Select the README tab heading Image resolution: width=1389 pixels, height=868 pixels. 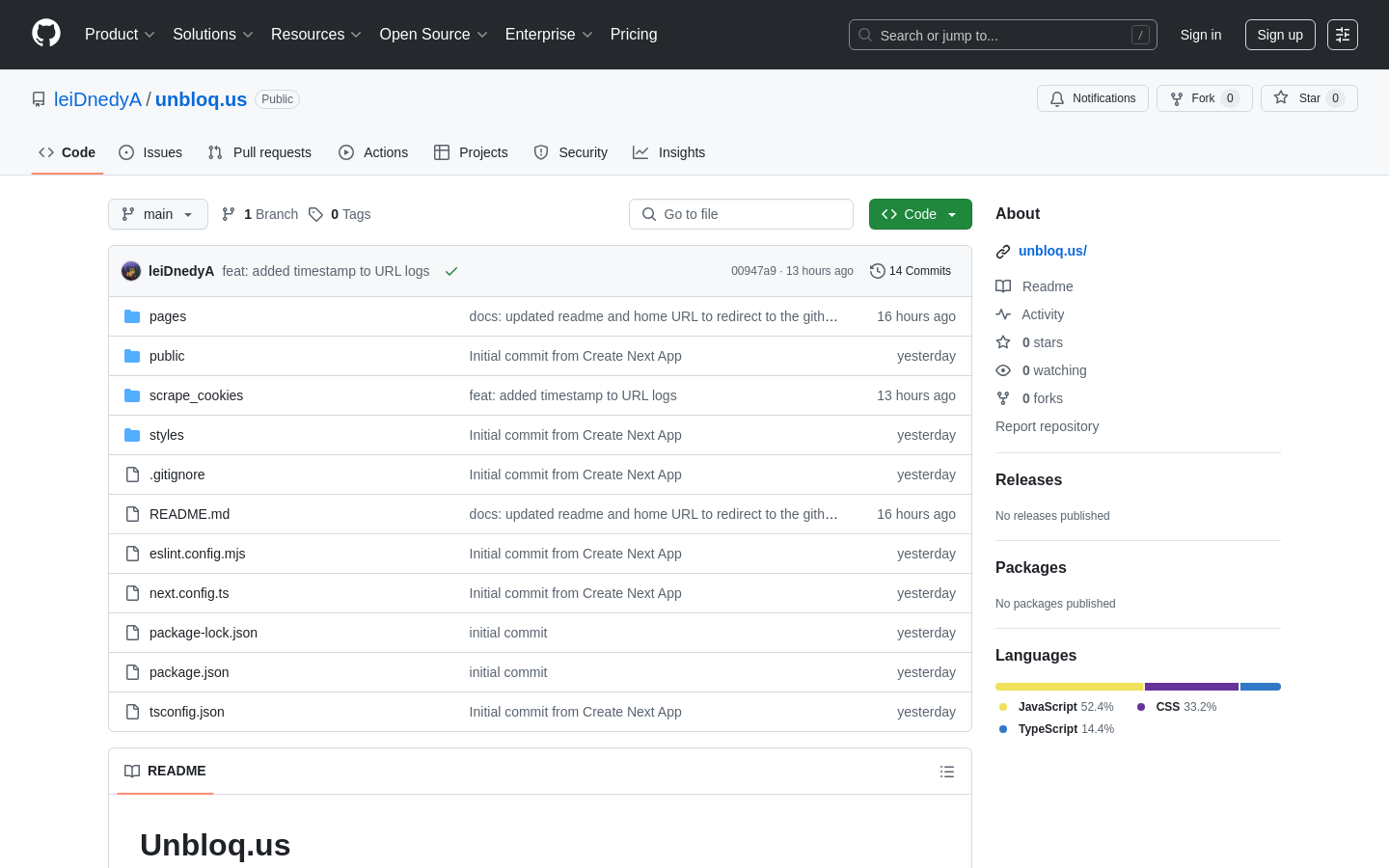point(165,771)
